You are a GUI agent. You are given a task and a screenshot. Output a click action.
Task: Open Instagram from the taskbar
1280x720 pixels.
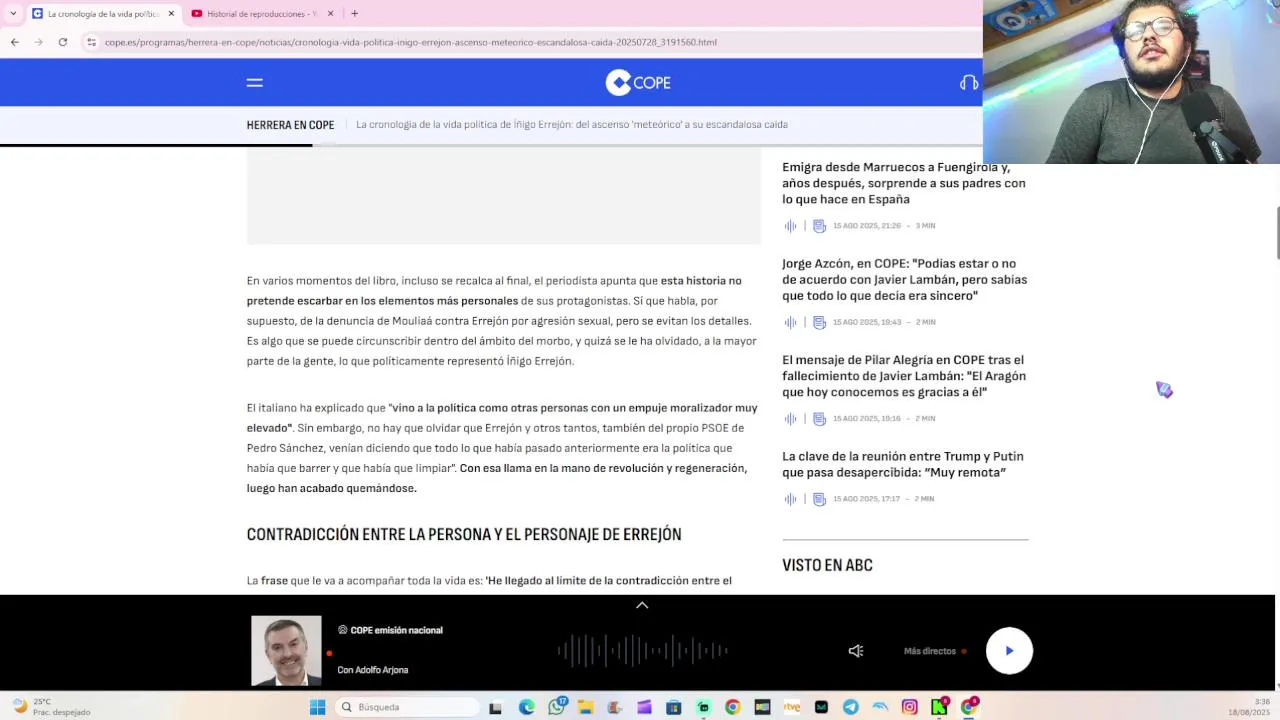pyautogui.click(x=909, y=707)
